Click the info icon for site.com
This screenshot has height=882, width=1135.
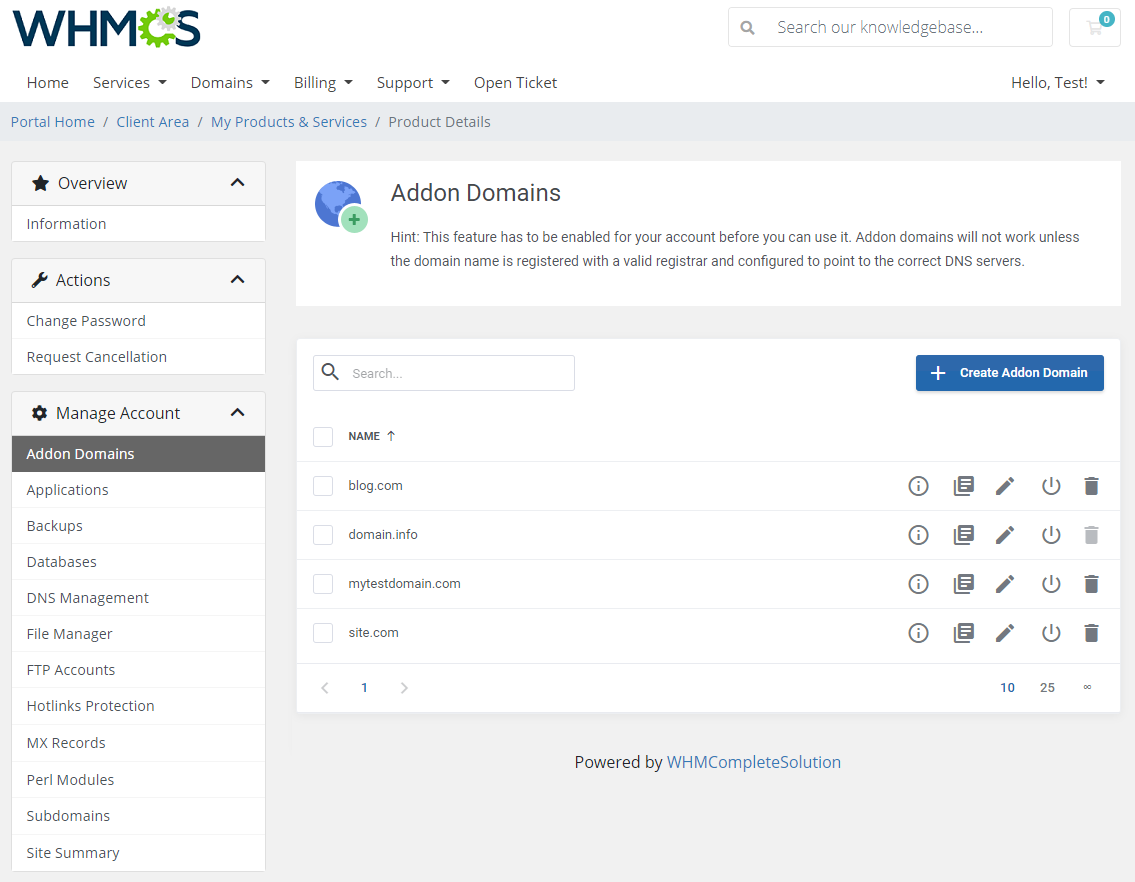pos(918,632)
